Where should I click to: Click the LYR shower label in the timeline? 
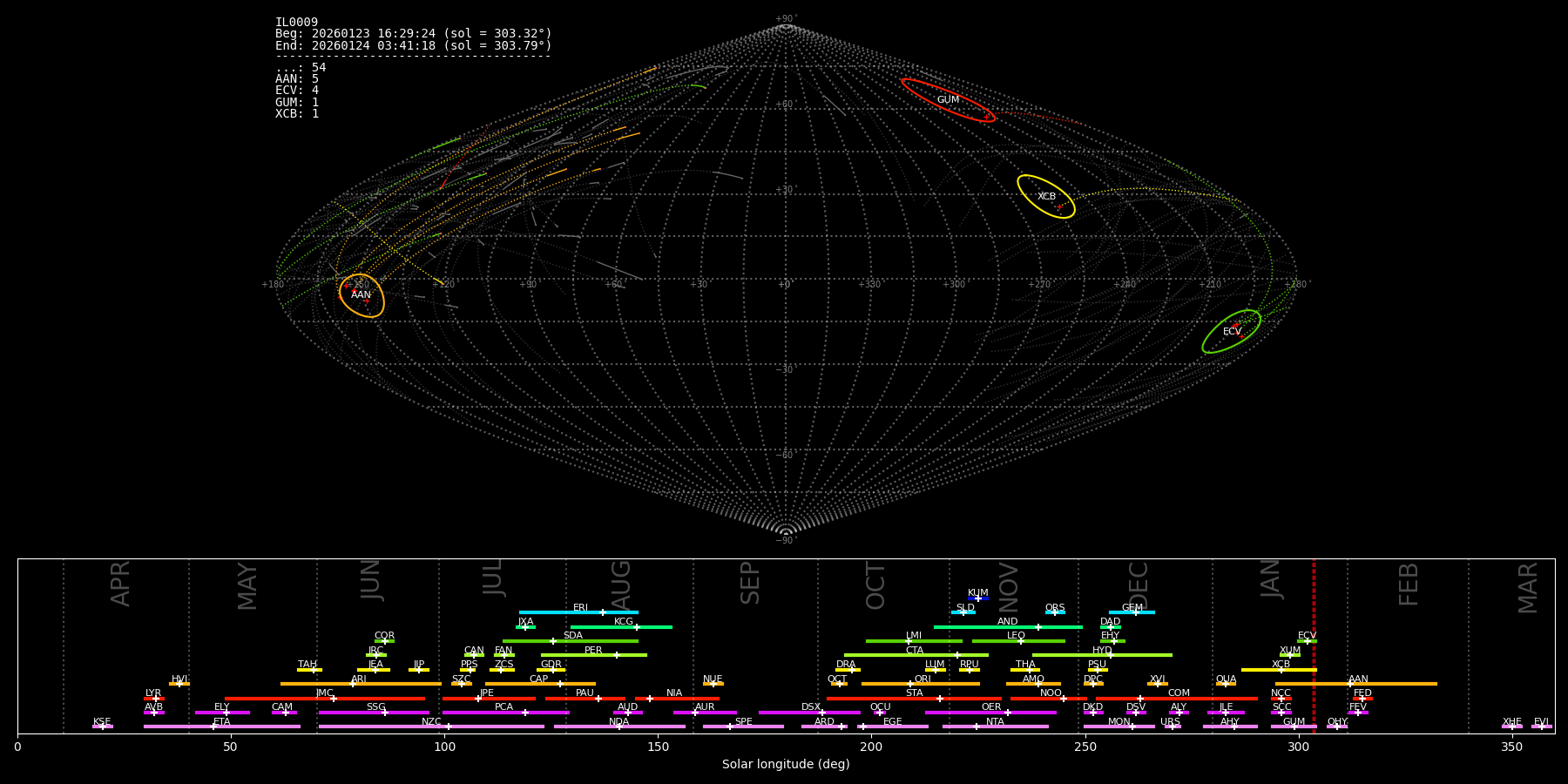click(x=153, y=693)
